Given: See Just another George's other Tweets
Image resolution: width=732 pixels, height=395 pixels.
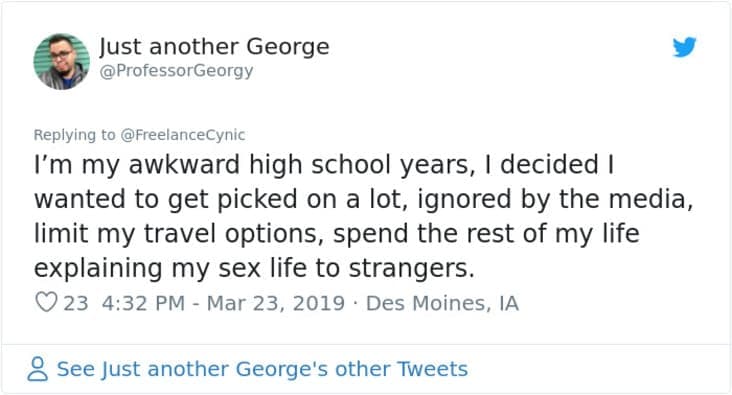Looking at the screenshot, I should 262,369.
